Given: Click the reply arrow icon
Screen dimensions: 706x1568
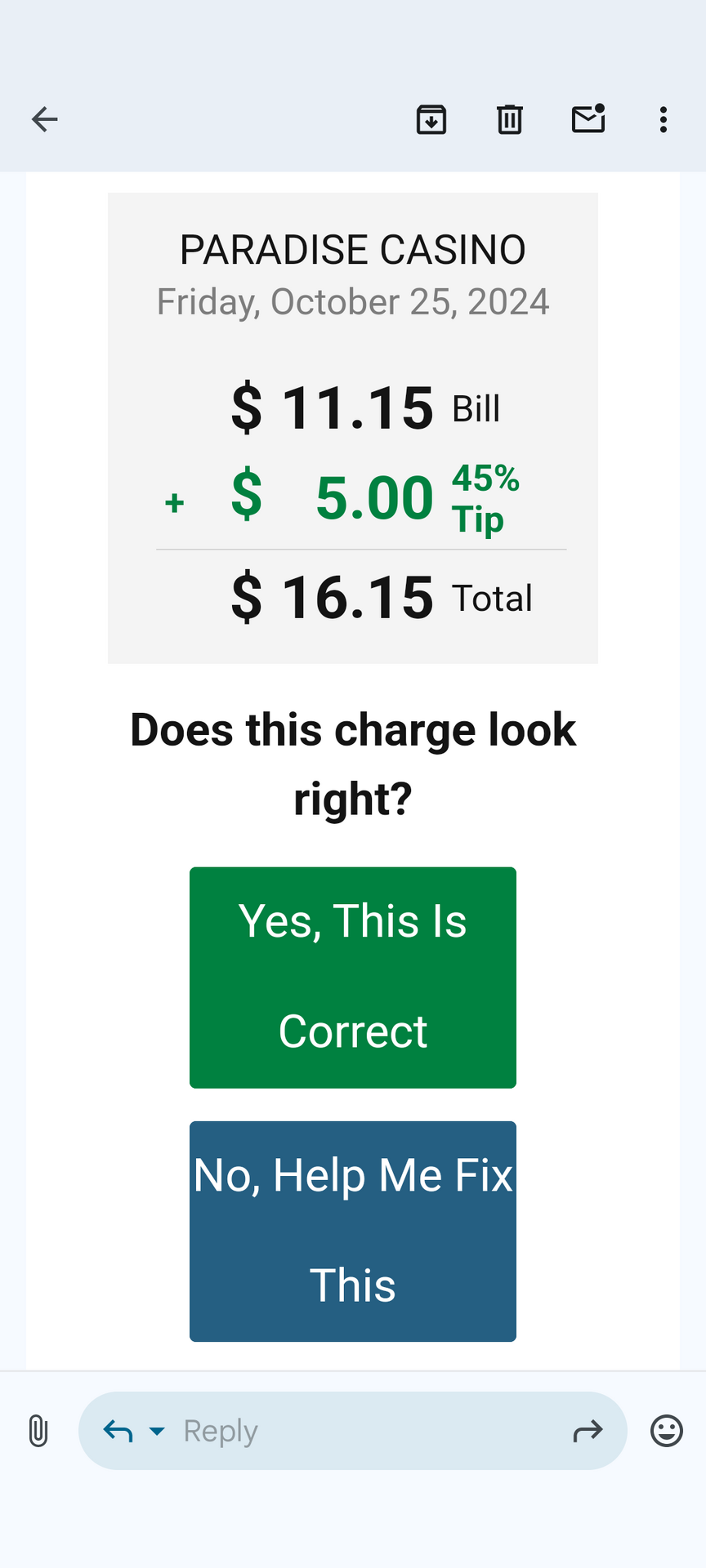Looking at the screenshot, I should coord(118,1431).
